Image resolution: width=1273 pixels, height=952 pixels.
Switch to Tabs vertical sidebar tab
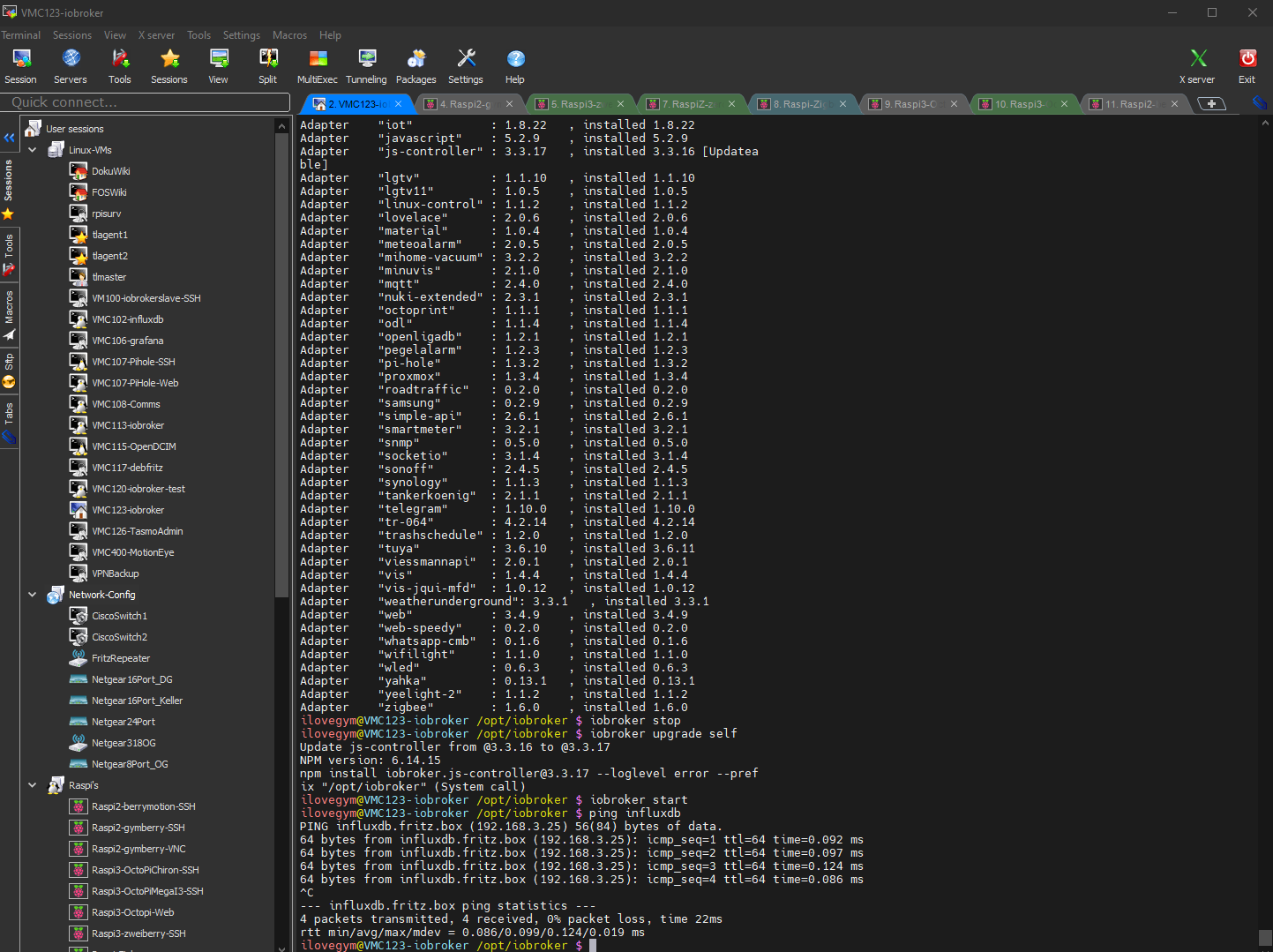[9, 424]
